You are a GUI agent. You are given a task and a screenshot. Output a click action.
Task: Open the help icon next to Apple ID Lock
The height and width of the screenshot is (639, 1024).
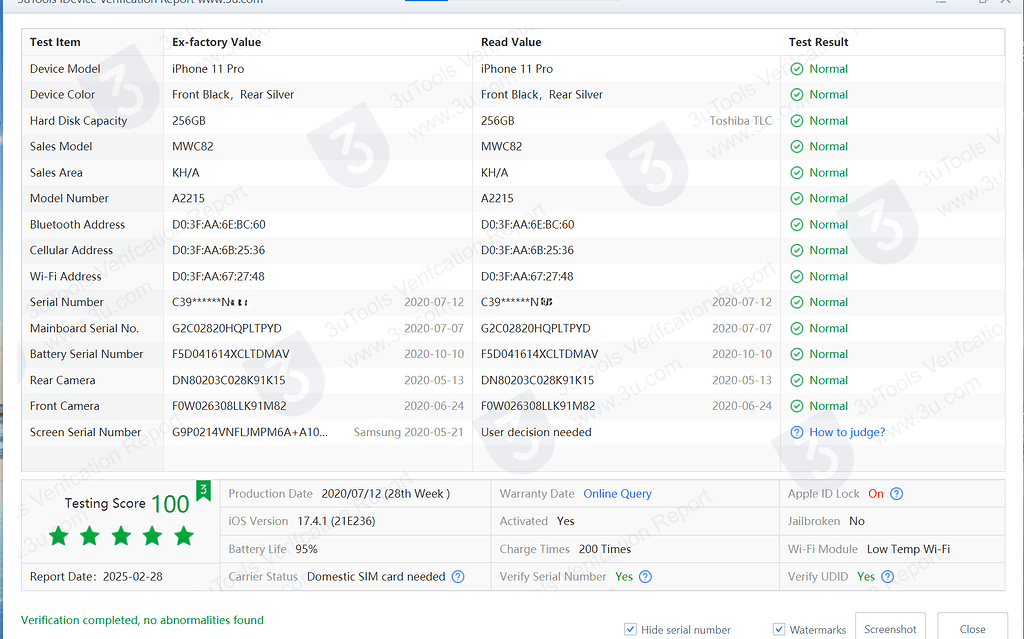897,494
